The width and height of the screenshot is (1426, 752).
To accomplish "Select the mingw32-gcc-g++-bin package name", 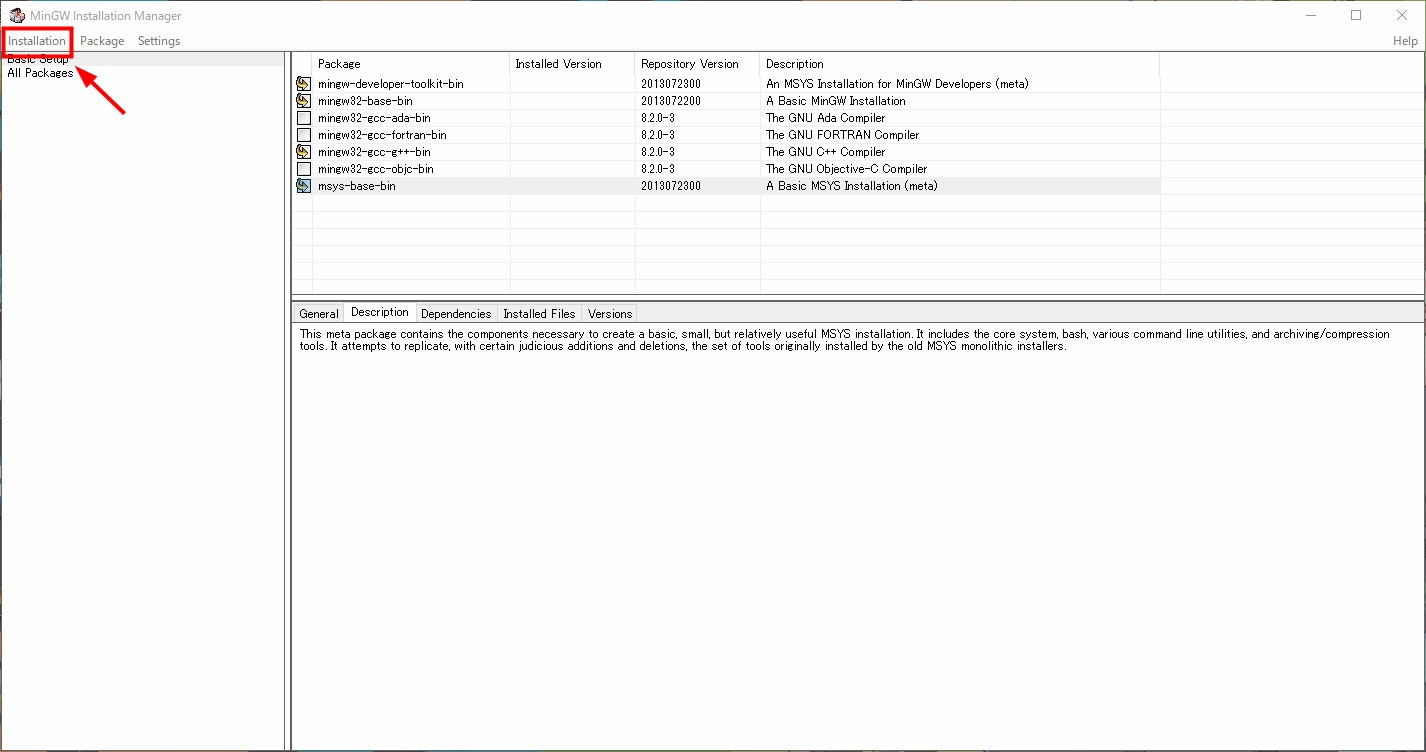I will pyautogui.click(x=374, y=152).
